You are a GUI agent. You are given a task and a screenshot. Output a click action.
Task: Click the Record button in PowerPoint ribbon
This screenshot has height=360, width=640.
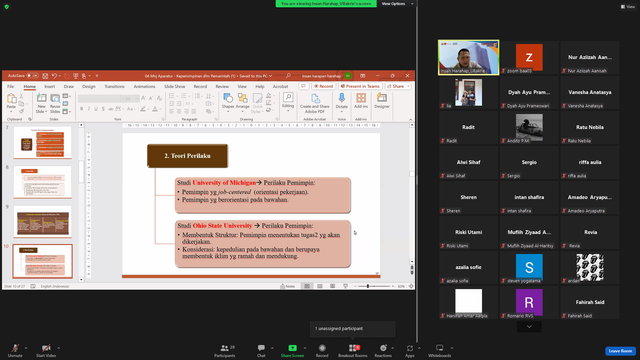[x=324, y=86]
